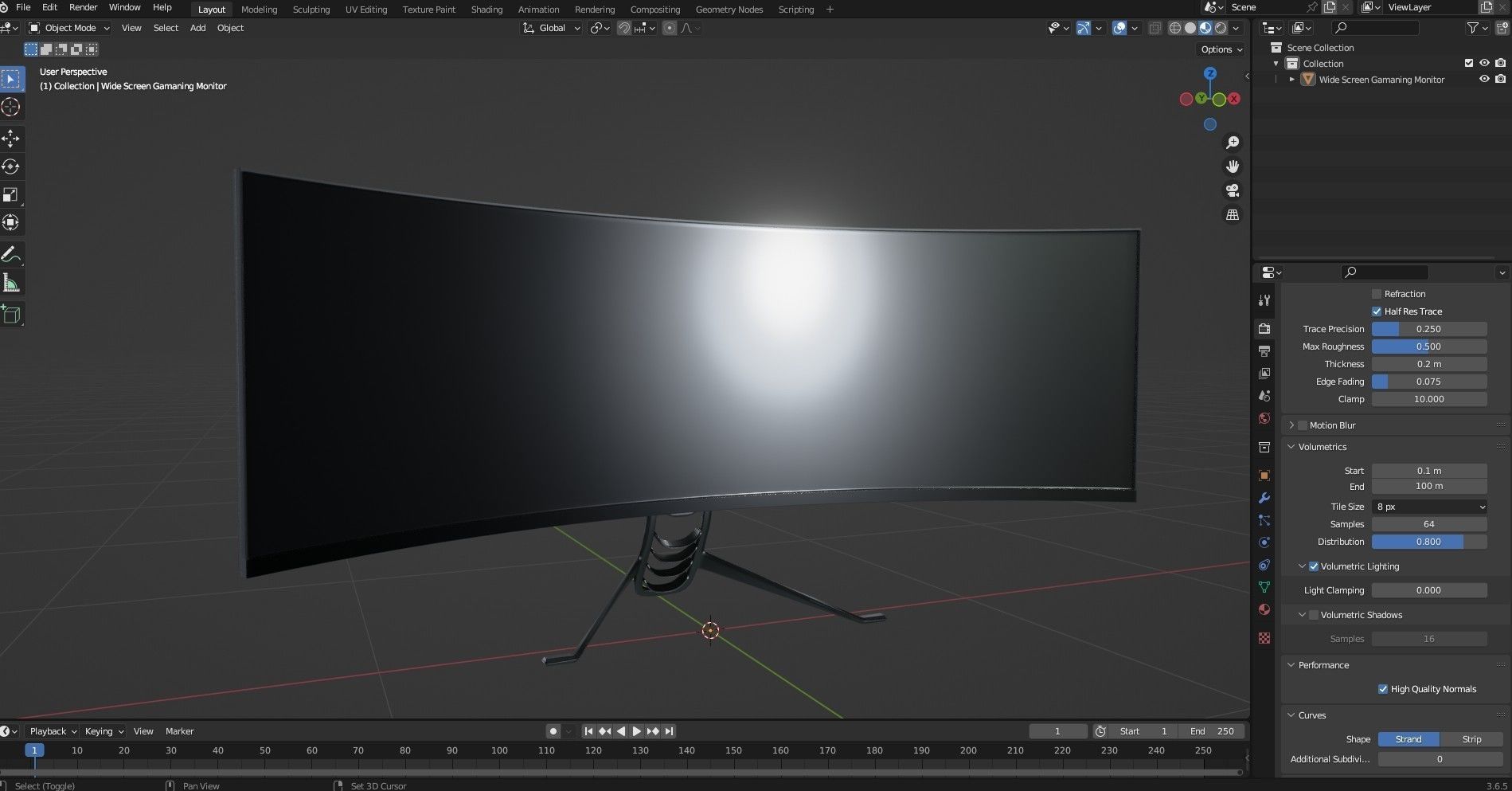This screenshot has height=791, width=1512.
Task: Jump to end frame button
Action: tap(669, 731)
